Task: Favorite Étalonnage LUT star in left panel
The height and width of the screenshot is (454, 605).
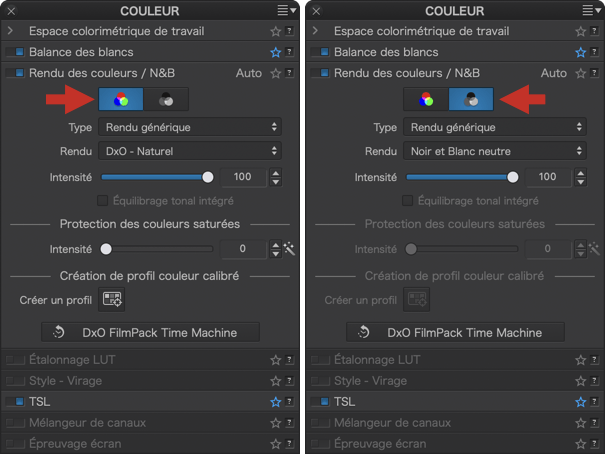Action: (x=275, y=360)
